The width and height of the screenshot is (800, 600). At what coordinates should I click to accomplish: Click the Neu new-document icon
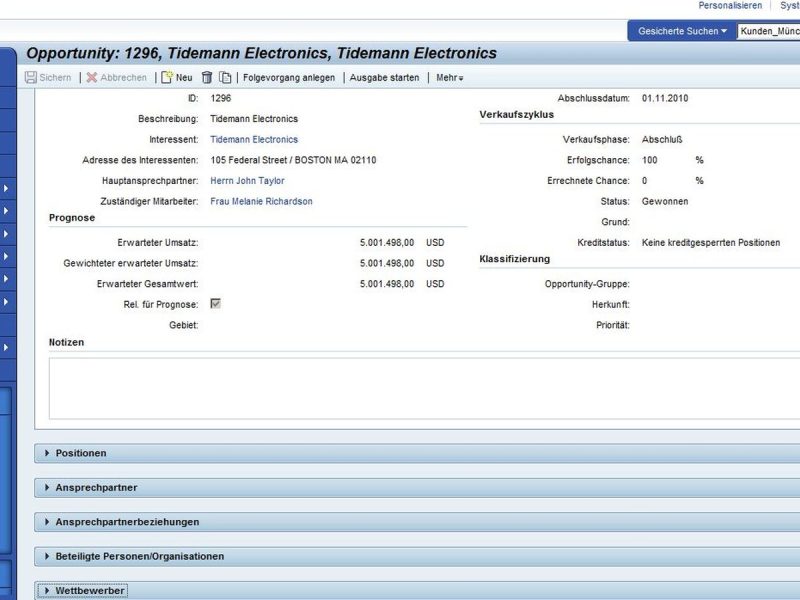[x=167, y=78]
